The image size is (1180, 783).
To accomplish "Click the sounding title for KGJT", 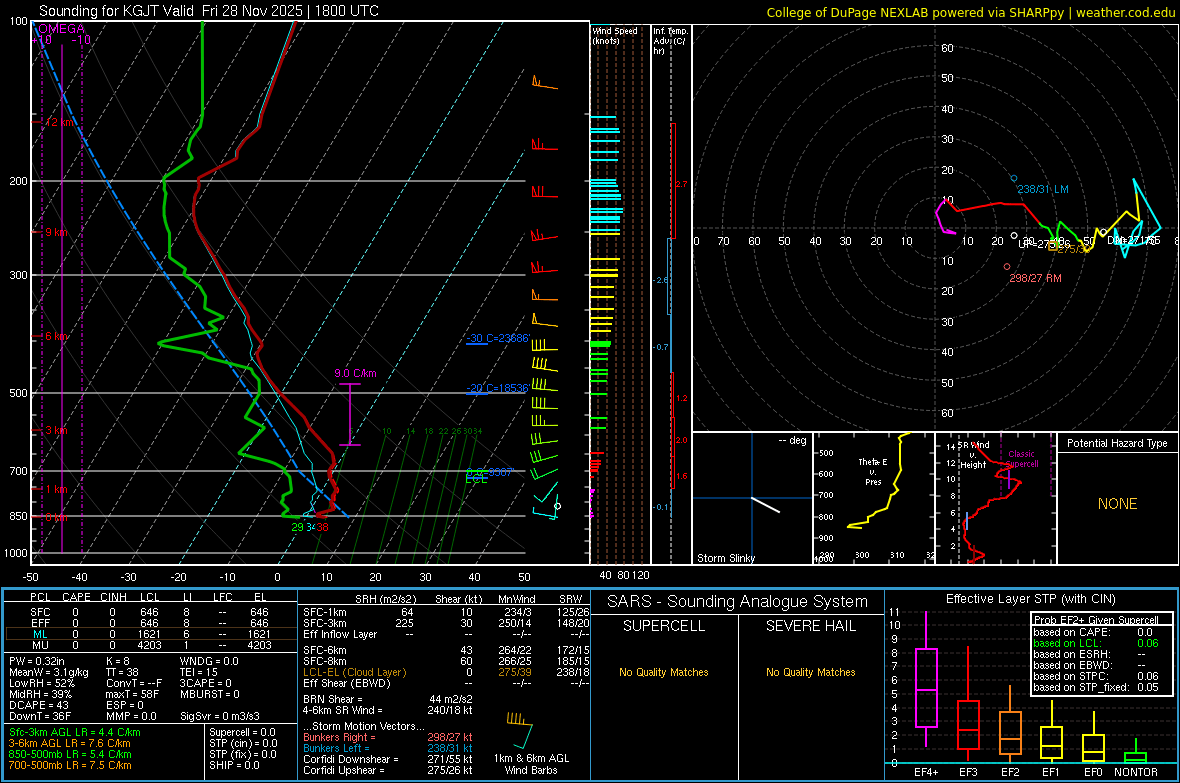I will (208, 11).
